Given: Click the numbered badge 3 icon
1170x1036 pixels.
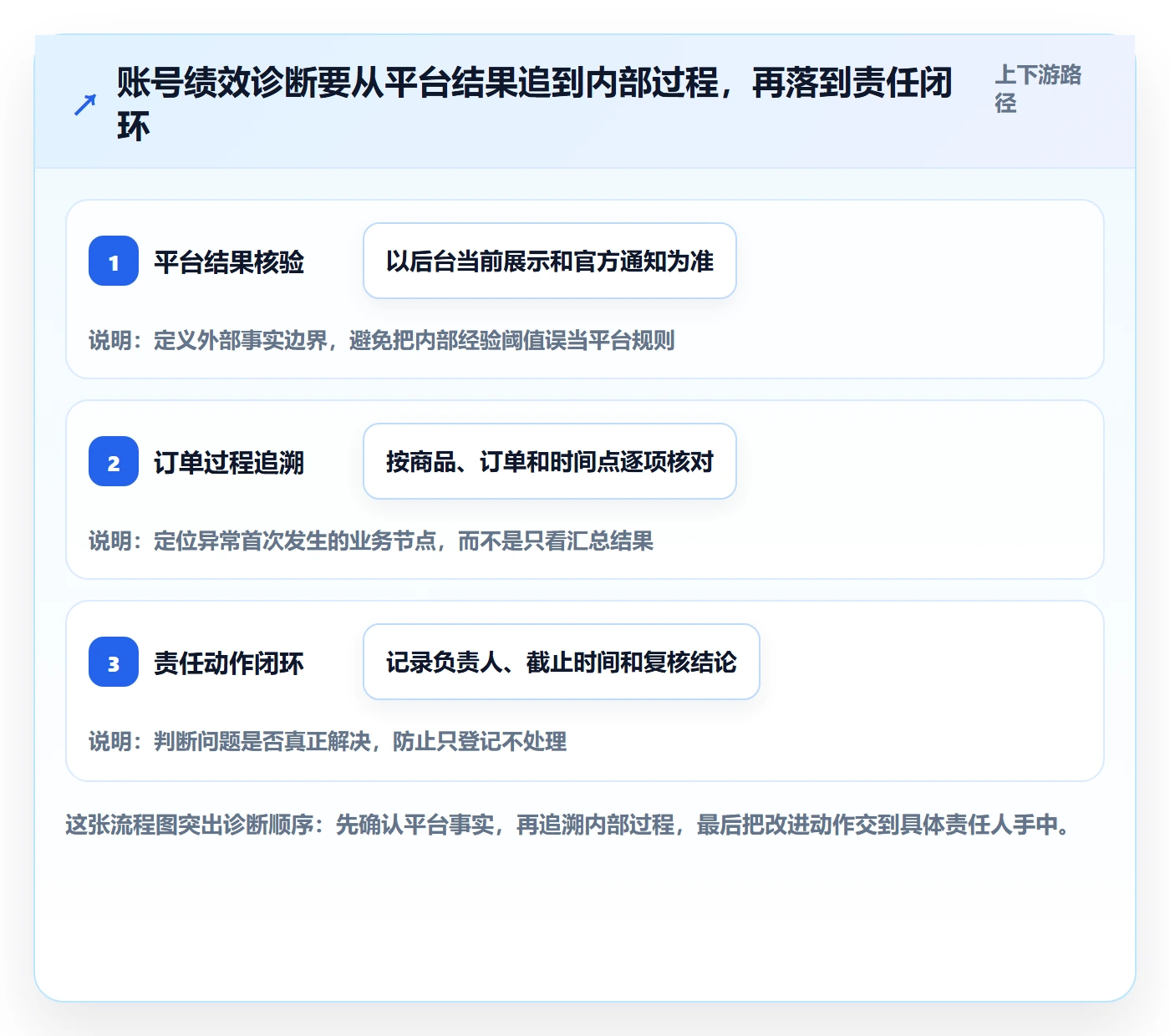Looking at the screenshot, I should coord(114,662).
